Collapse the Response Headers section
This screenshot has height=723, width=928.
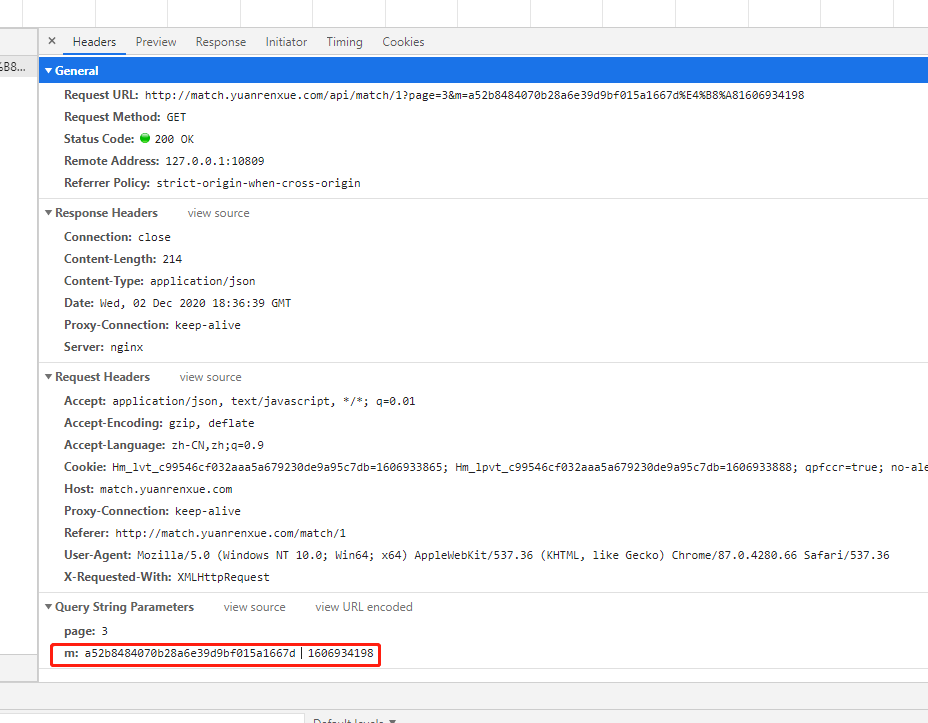(x=49, y=212)
